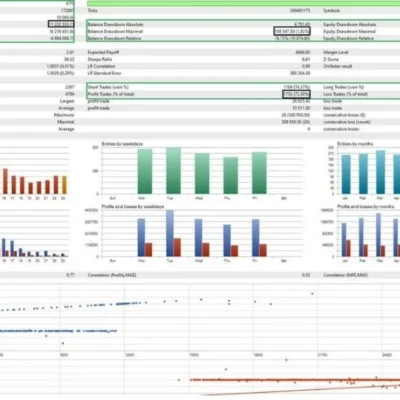Viewport: 400px width, 400px height.
Task: Click 'Equity Drawdown Relative' label
Action: point(348,38)
